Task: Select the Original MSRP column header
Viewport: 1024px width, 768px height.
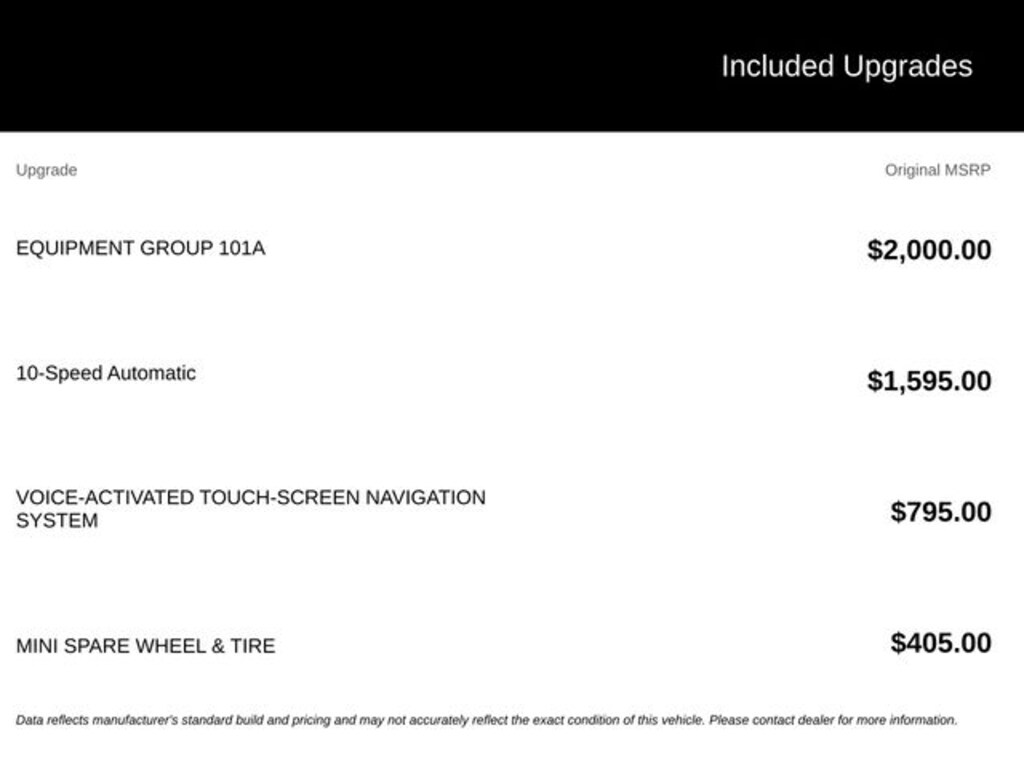Action: click(x=938, y=170)
